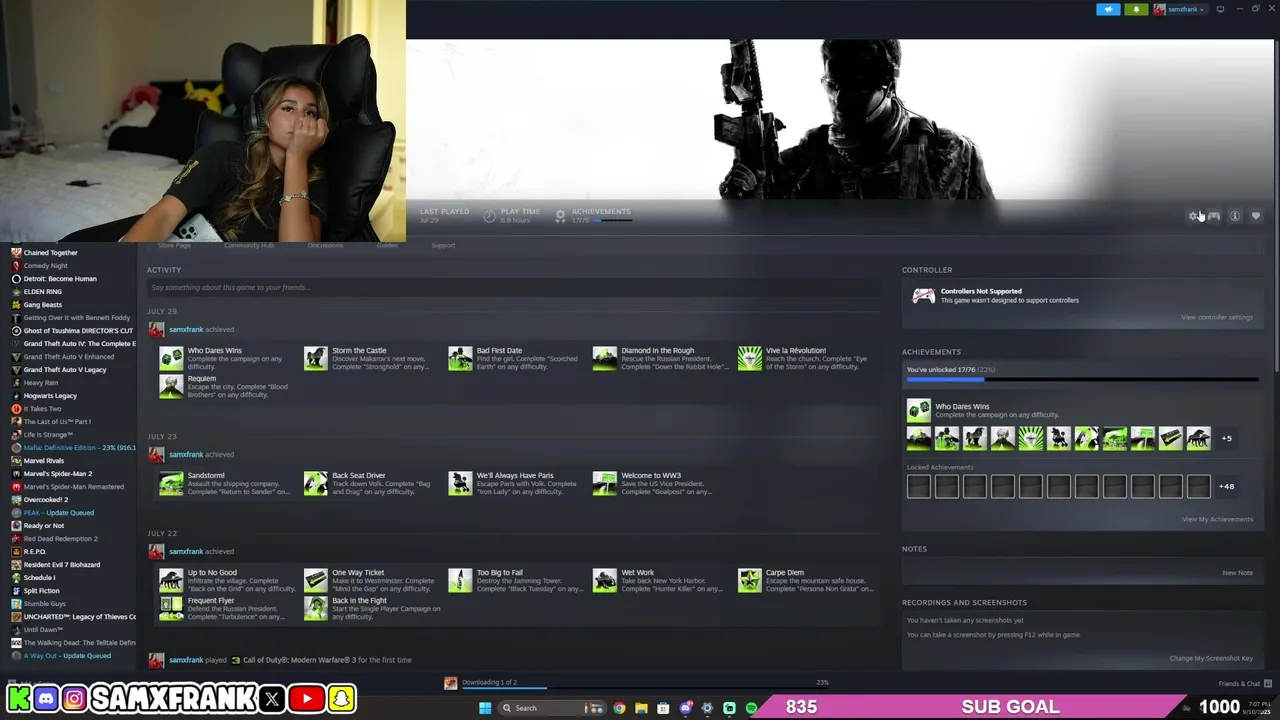Click the Back in the Fight achievement icon
This screenshot has width=1280, height=720.
pyautogui.click(x=316, y=608)
